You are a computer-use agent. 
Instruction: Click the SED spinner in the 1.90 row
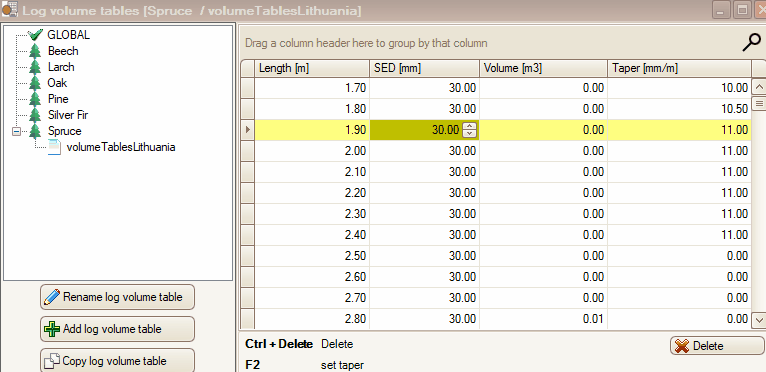(469, 130)
